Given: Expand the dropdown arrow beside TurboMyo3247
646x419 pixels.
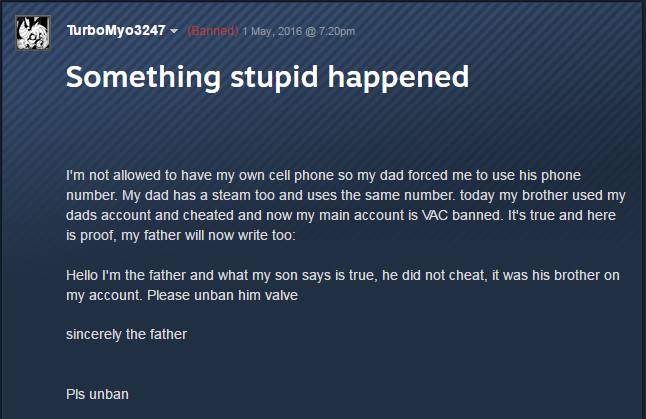Looking at the screenshot, I should (x=174, y=31).
